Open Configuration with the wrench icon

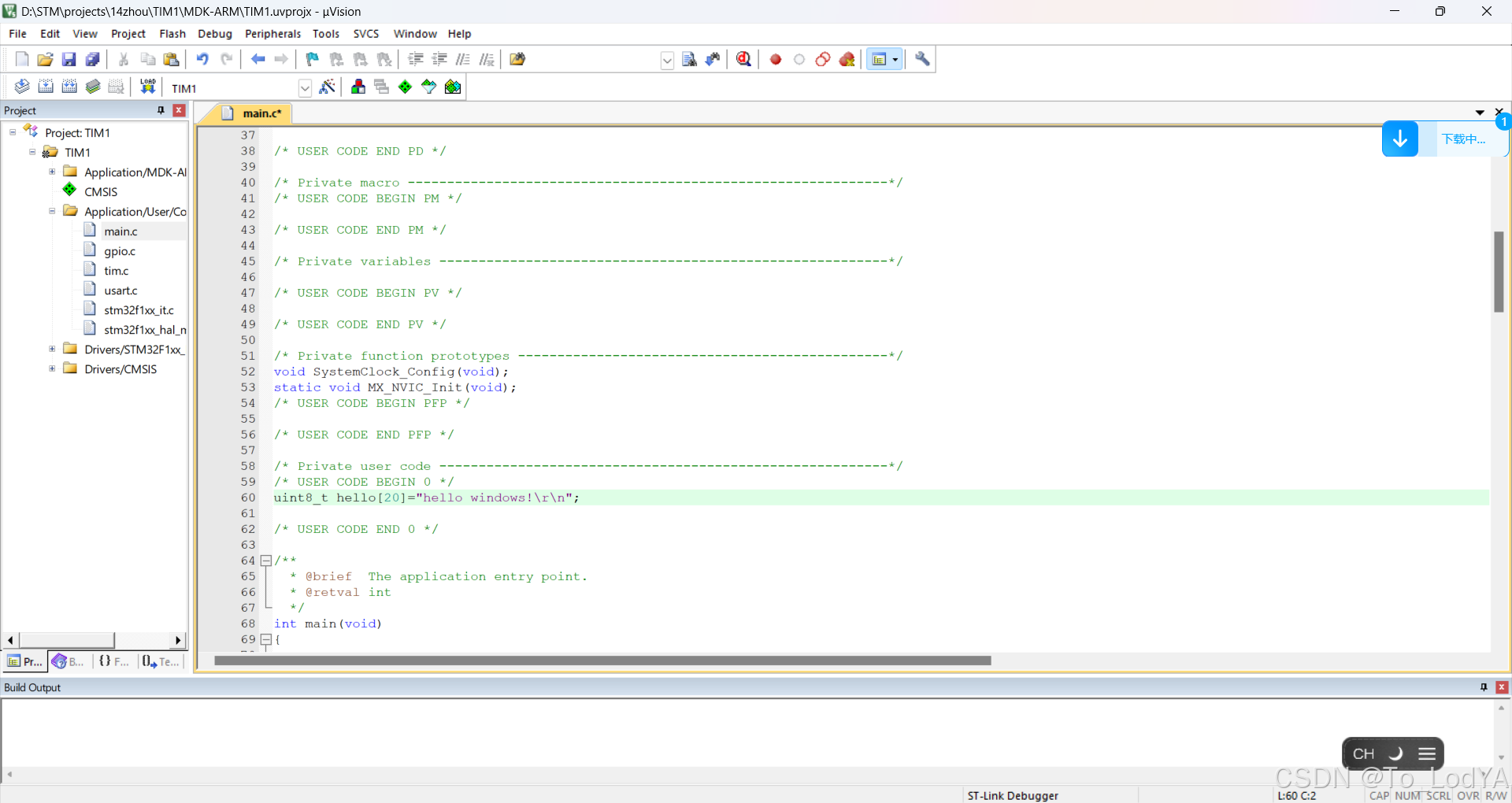(x=922, y=59)
